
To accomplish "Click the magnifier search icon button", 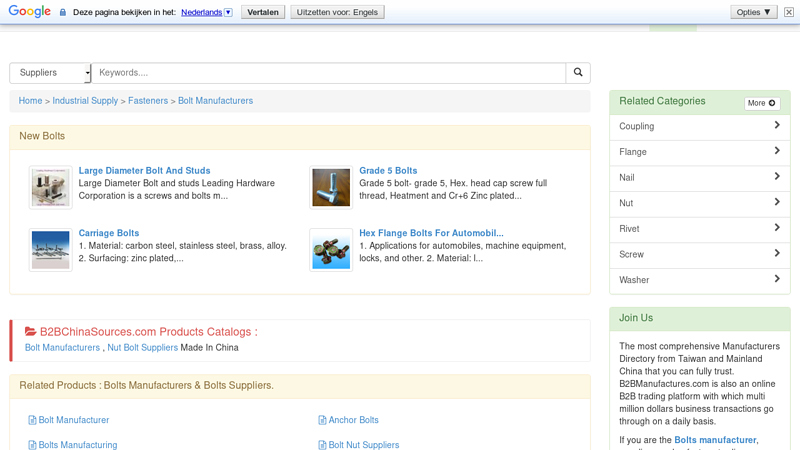I will click(578, 72).
